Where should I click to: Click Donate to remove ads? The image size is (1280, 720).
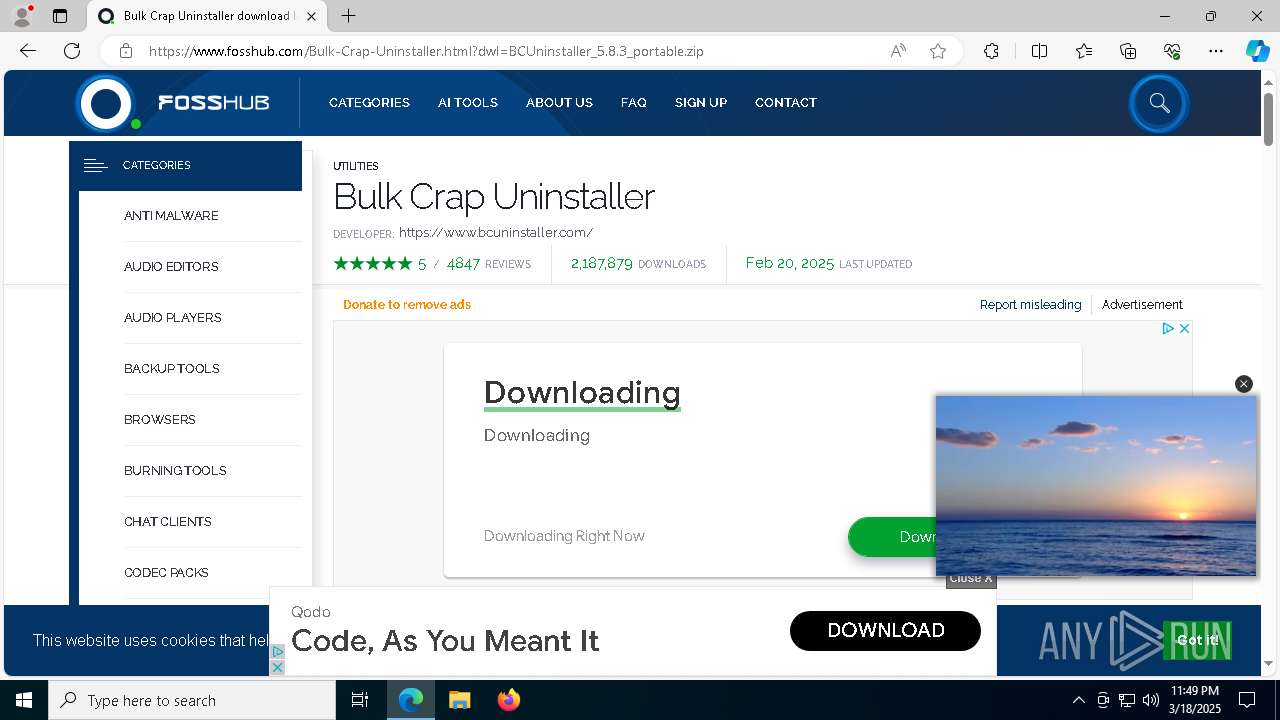(407, 305)
